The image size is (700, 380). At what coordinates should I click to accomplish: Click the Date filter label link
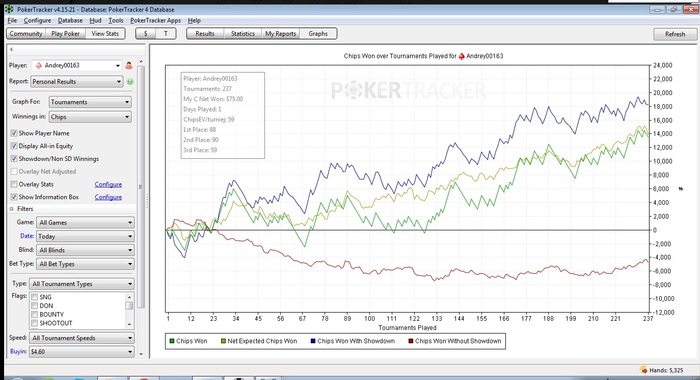tap(27, 236)
